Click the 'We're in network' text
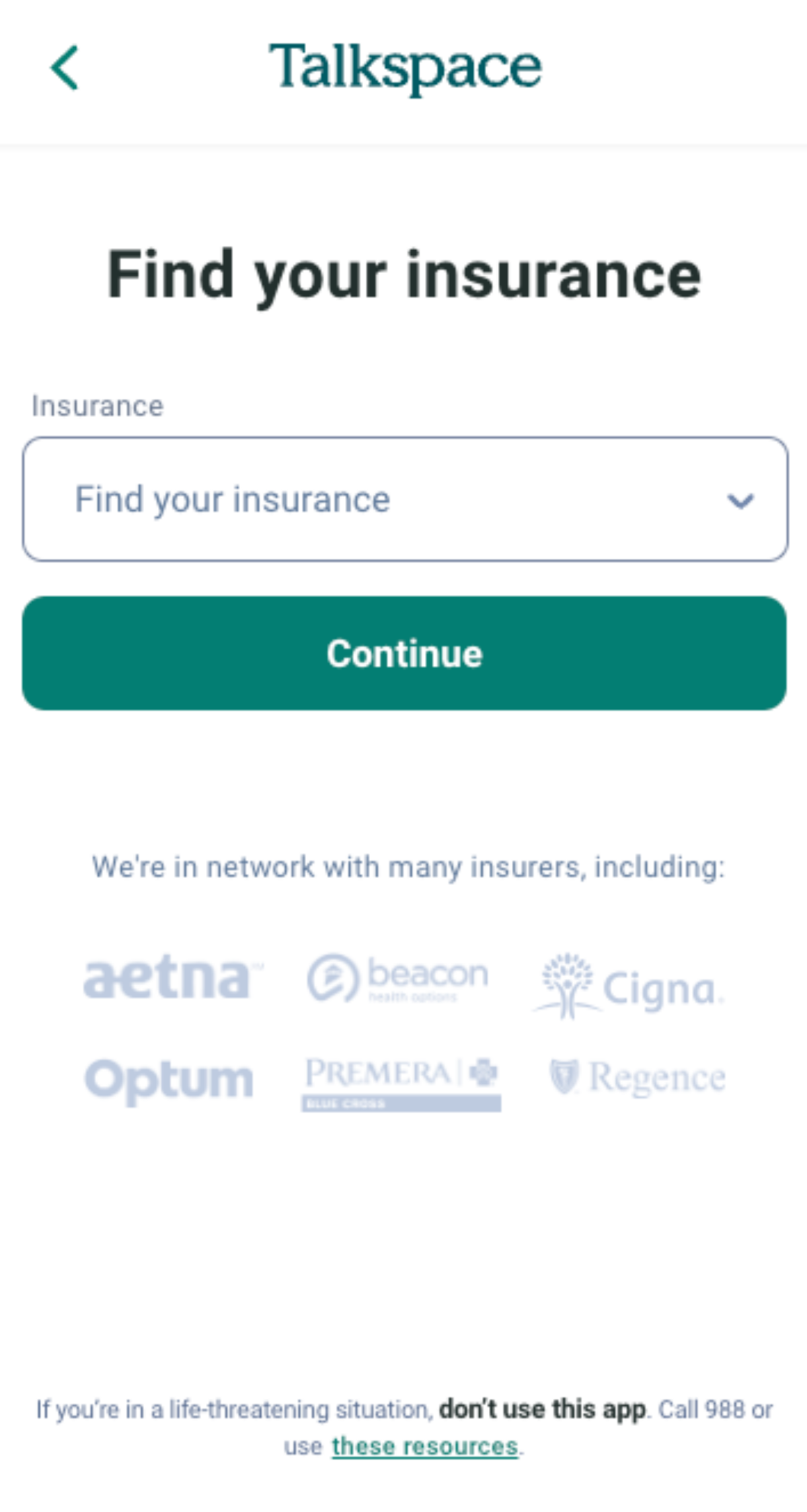The image size is (807, 1512). pyautogui.click(x=408, y=867)
